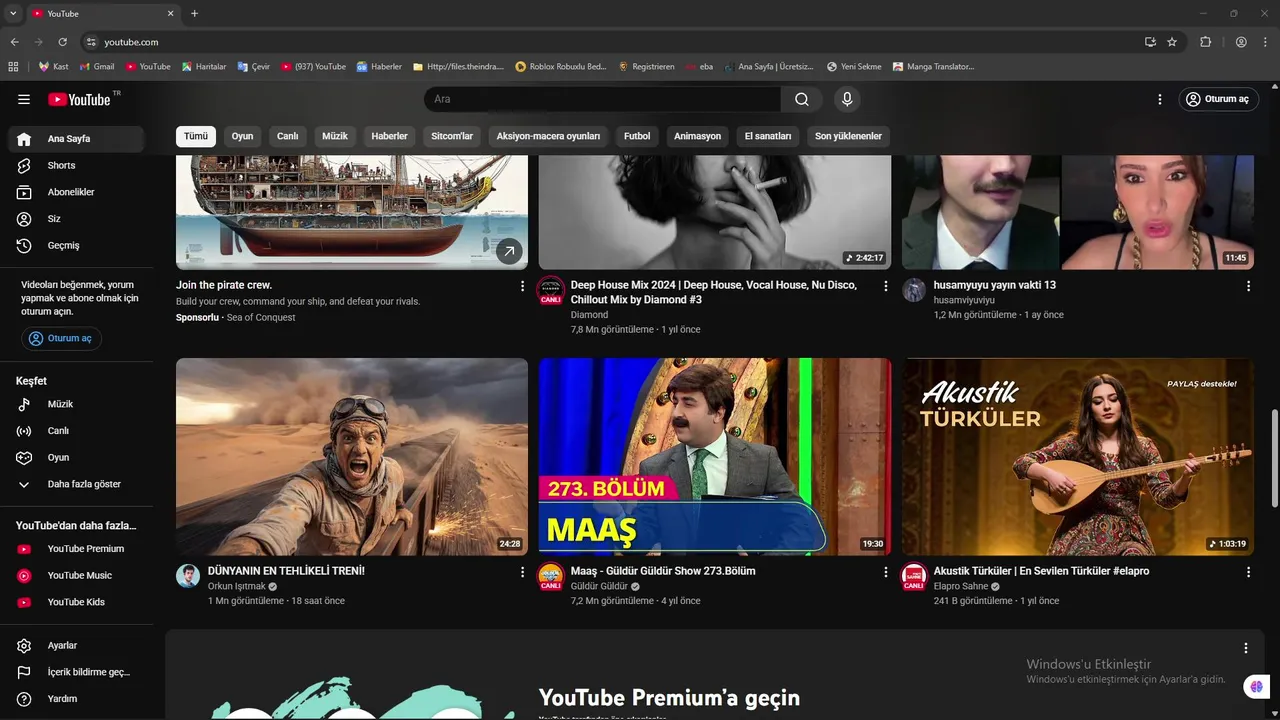Viewport: 1280px width, 720px height.
Task: Open Chrome profile icon
Action: [1241, 42]
